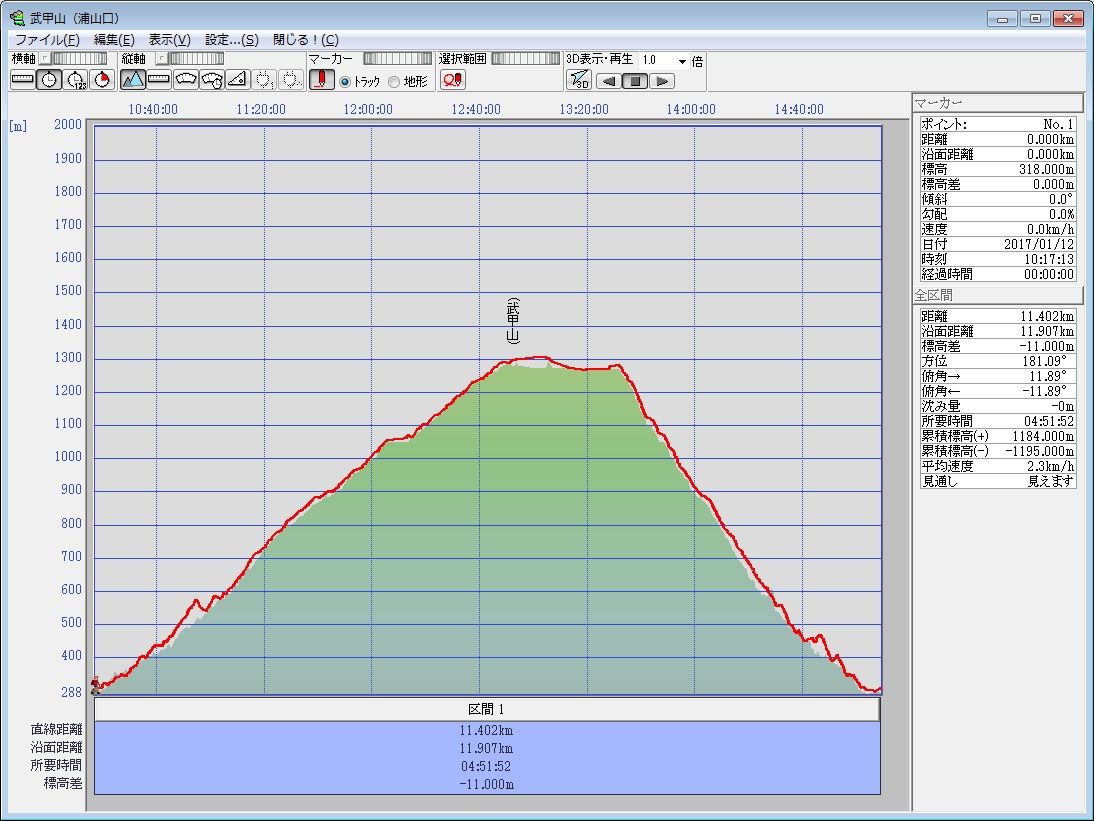Select the 地形 radio button

pos(394,82)
